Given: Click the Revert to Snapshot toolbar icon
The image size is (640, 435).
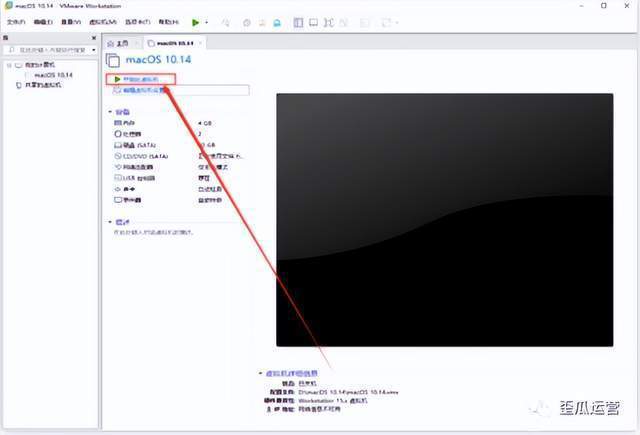Looking at the screenshot, I should (262, 23).
